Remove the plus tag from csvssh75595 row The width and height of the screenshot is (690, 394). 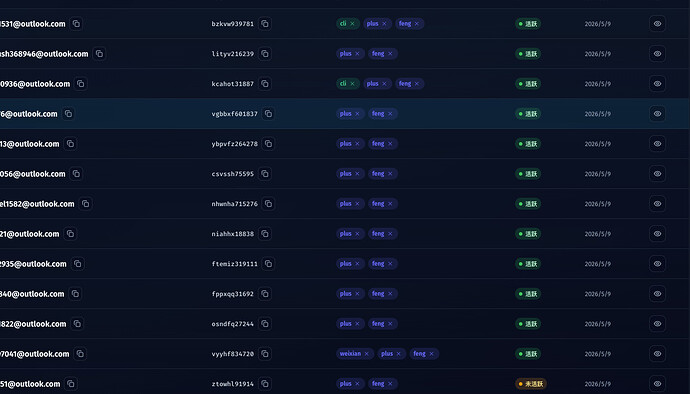click(357, 173)
